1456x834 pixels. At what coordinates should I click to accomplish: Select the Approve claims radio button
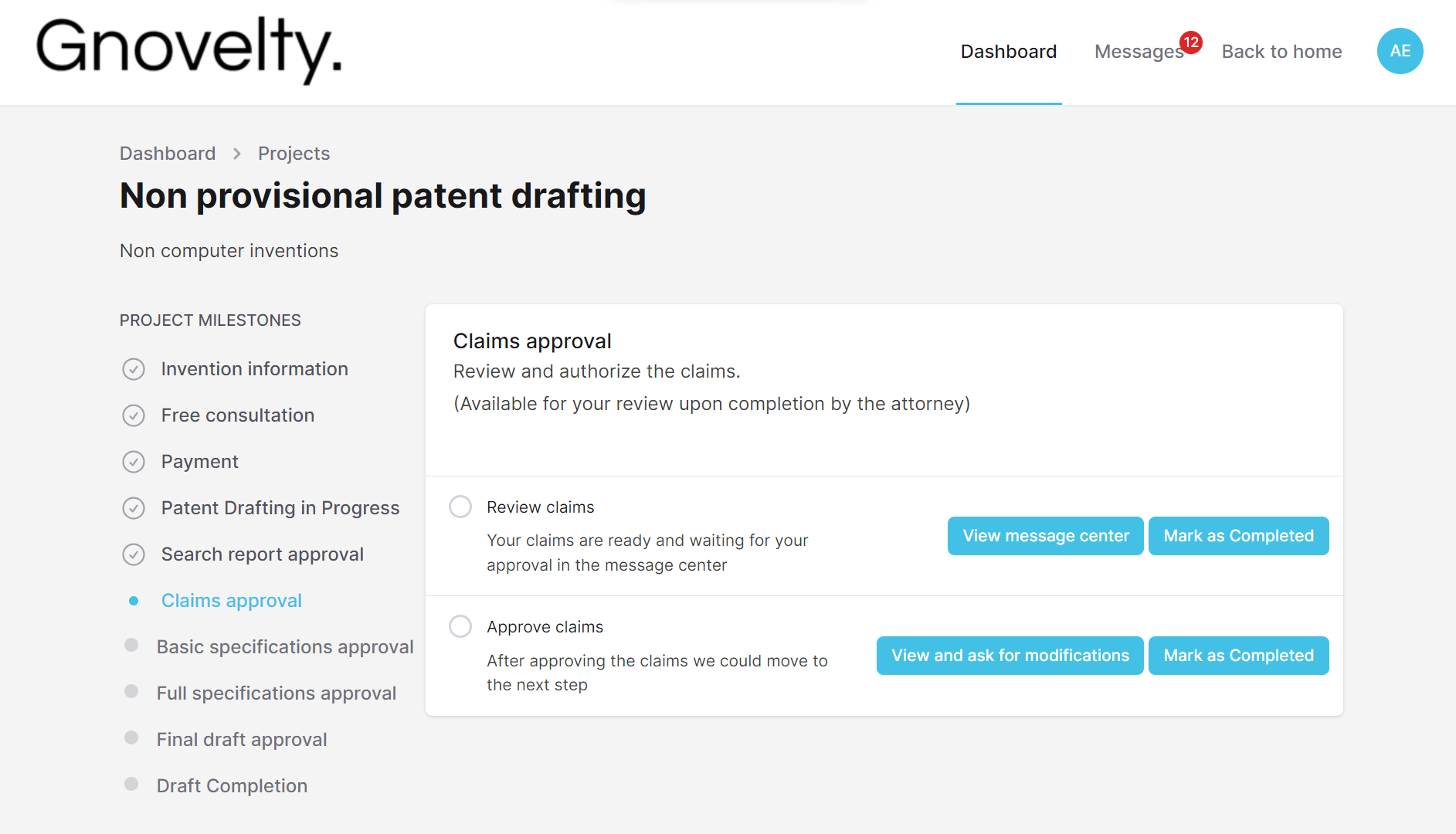(460, 626)
